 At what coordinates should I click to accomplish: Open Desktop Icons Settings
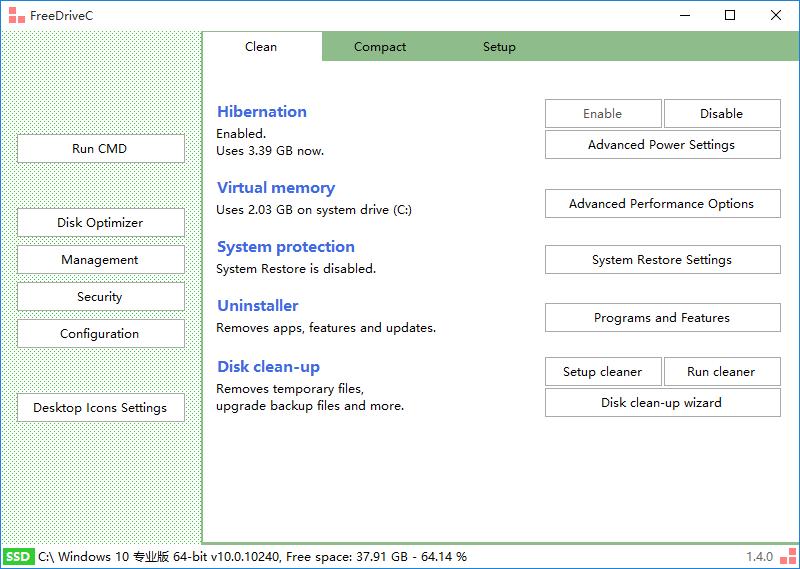[x=101, y=407]
